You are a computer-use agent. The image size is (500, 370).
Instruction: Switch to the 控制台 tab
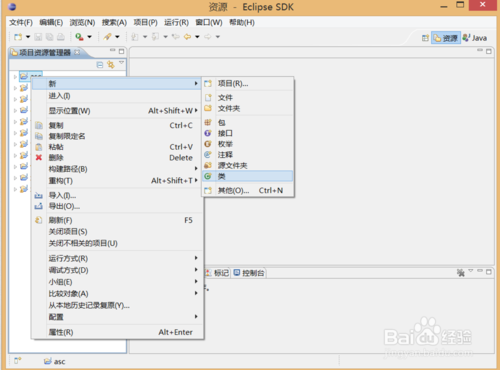click(x=249, y=273)
